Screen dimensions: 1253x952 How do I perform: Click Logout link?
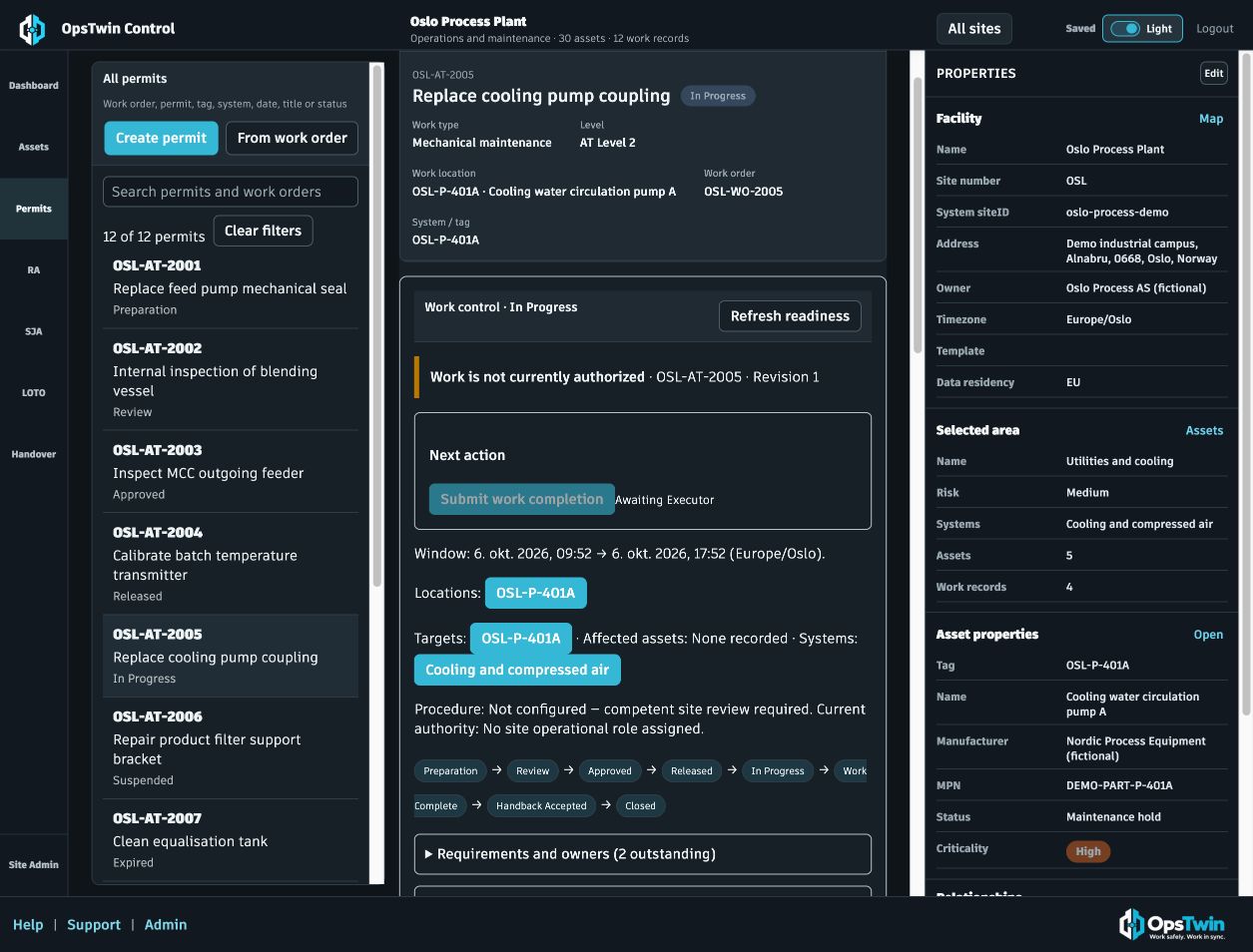point(1215,29)
